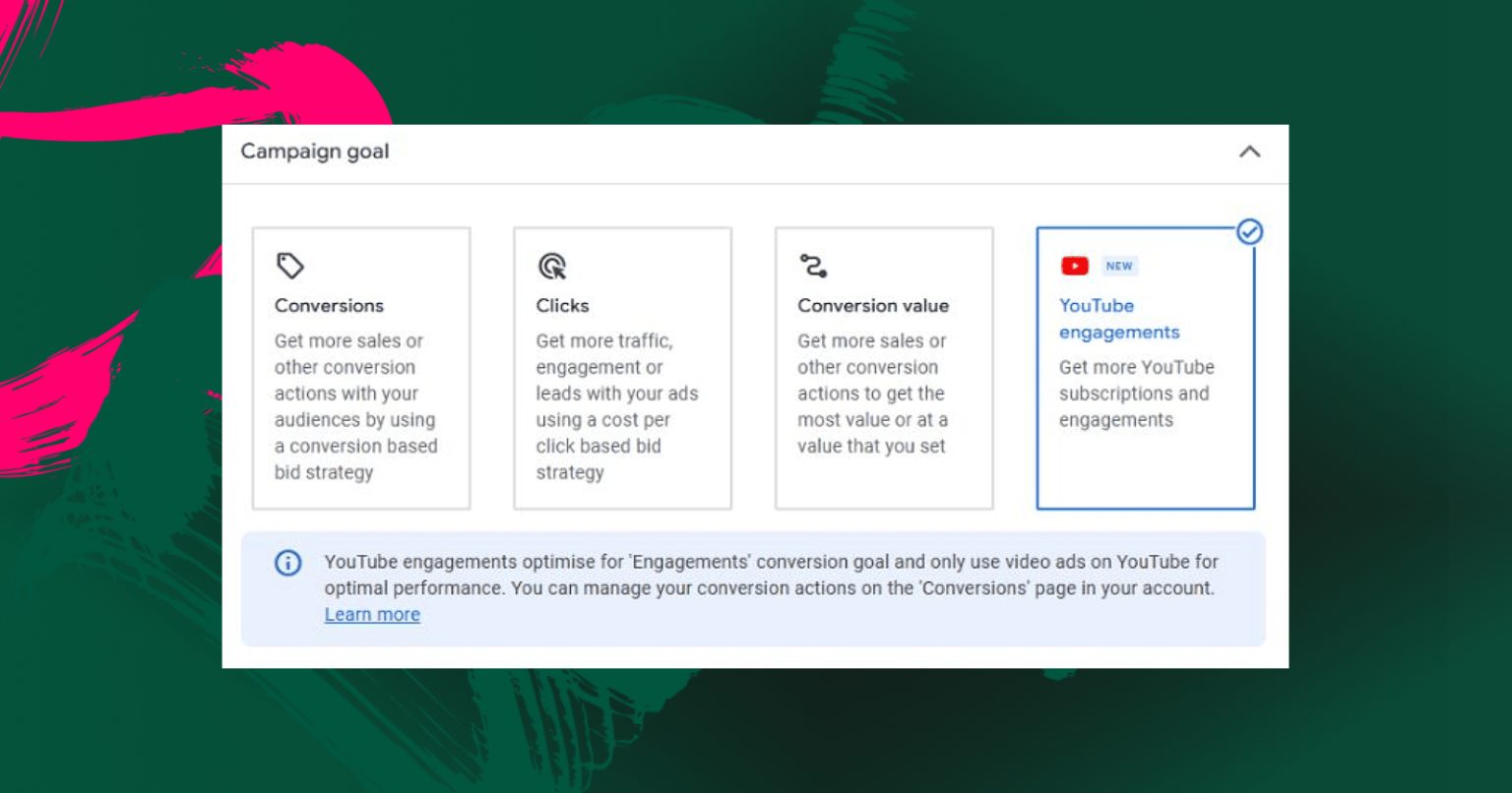
Task: Click the Conversions tag icon
Action: point(290,266)
